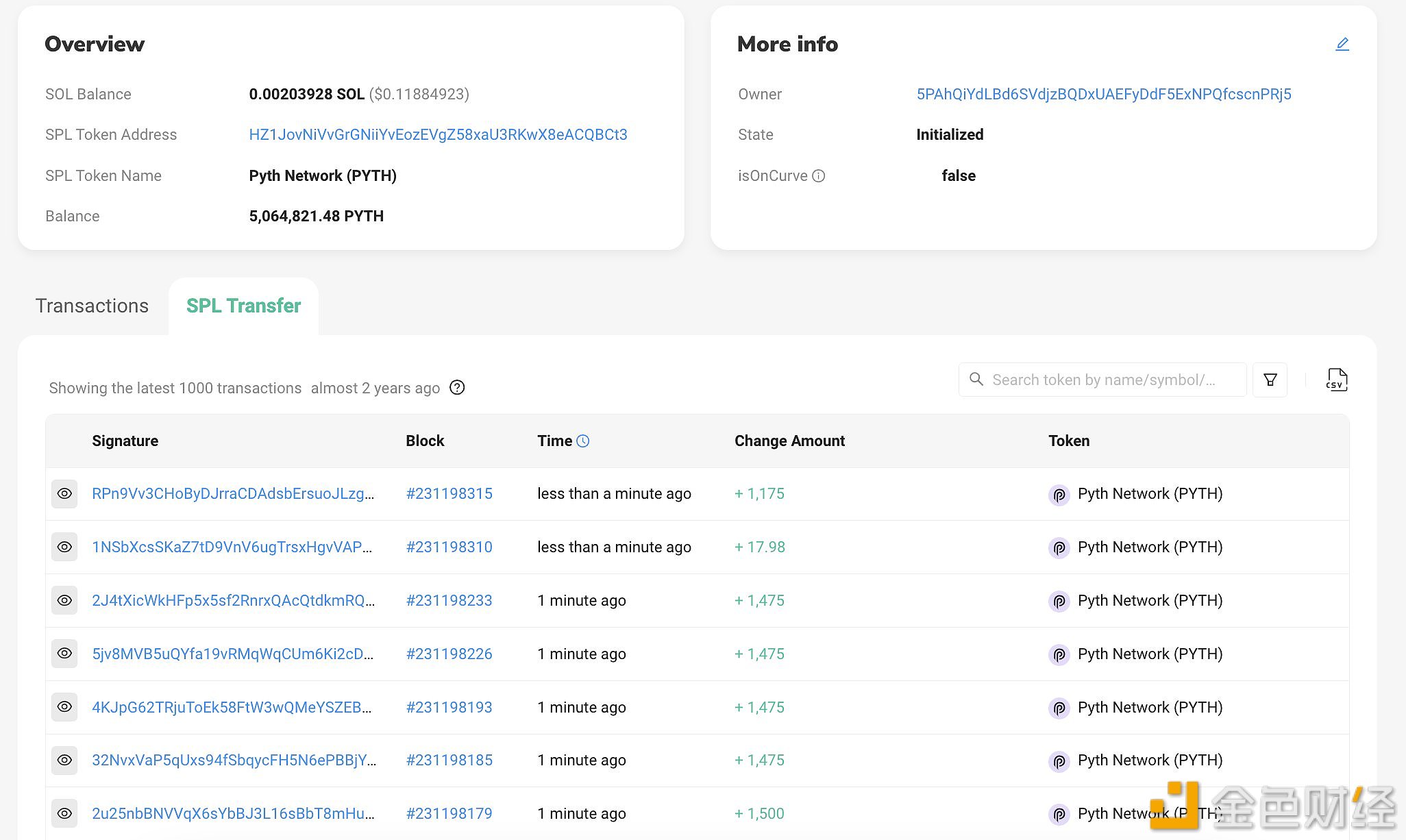Open signature 2u25nbBNVVqX6sYb...
The width and height of the screenshot is (1406, 840).
pyautogui.click(x=234, y=814)
